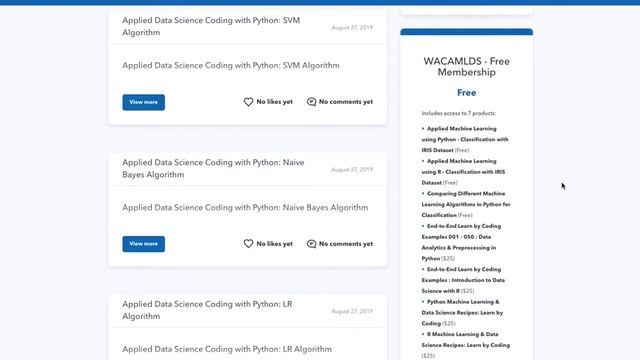Open the LR Algorithm post title heading

(207, 310)
